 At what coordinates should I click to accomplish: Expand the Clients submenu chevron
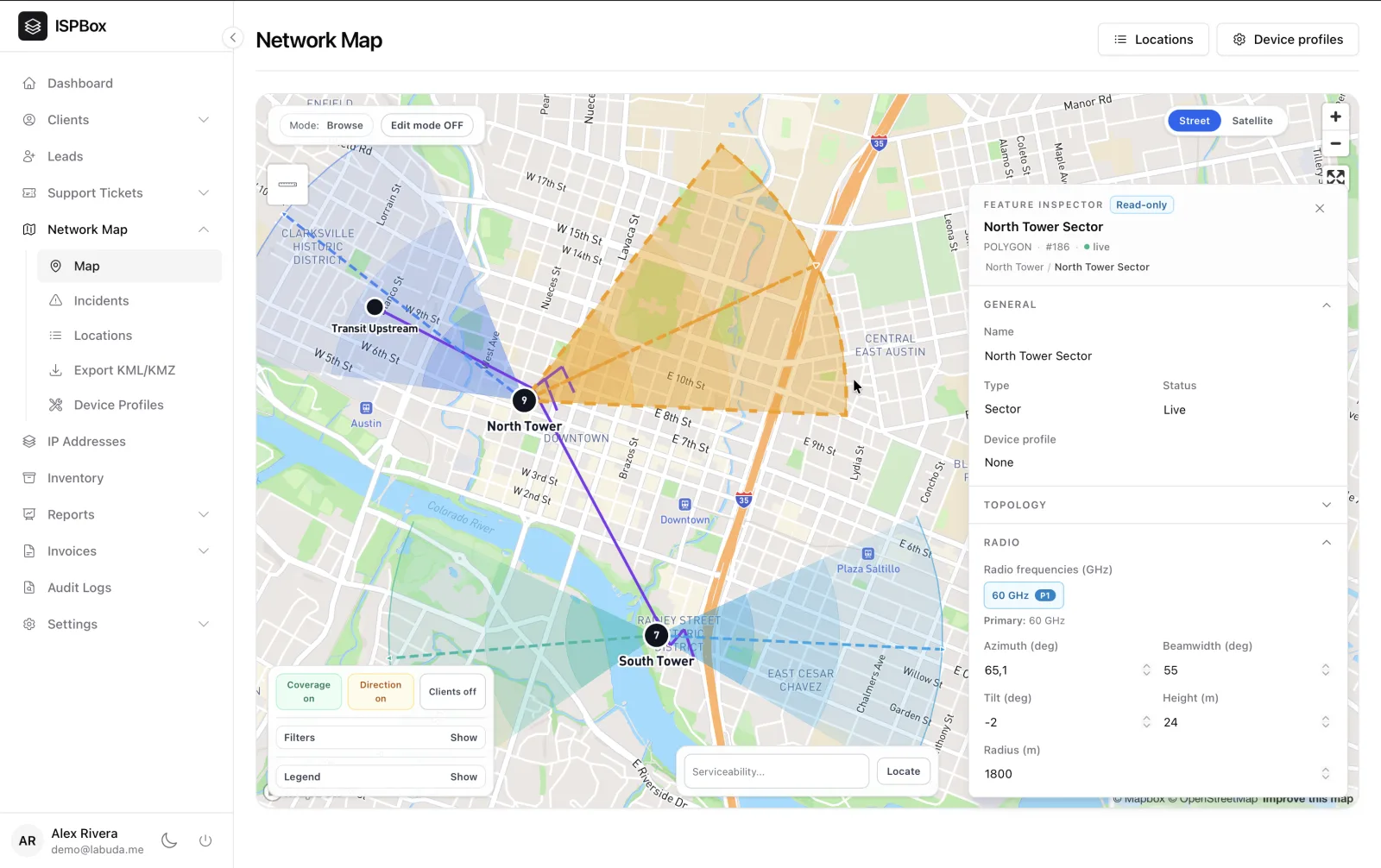[204, 120]
